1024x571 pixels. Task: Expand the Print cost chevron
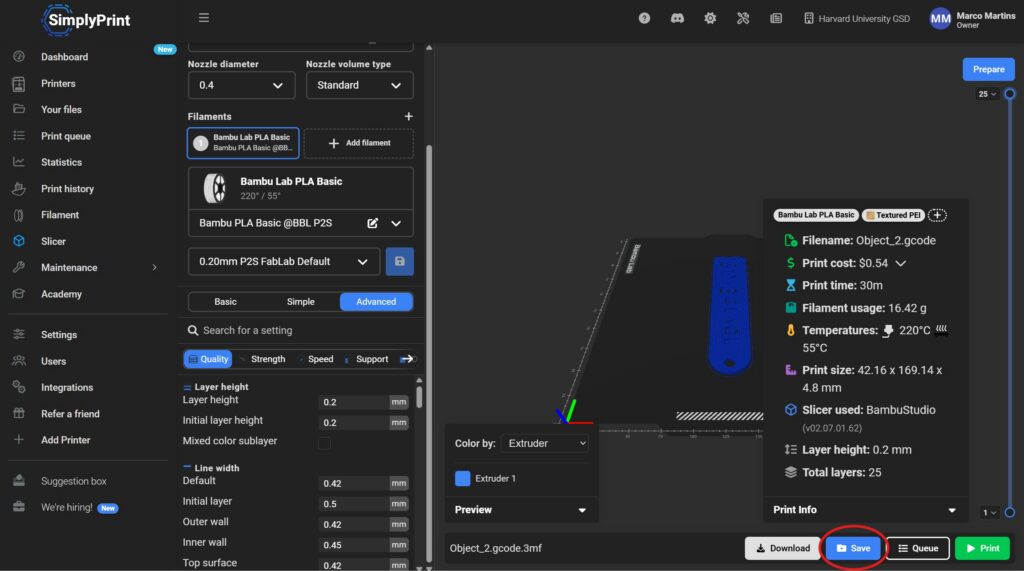point(901,263)
